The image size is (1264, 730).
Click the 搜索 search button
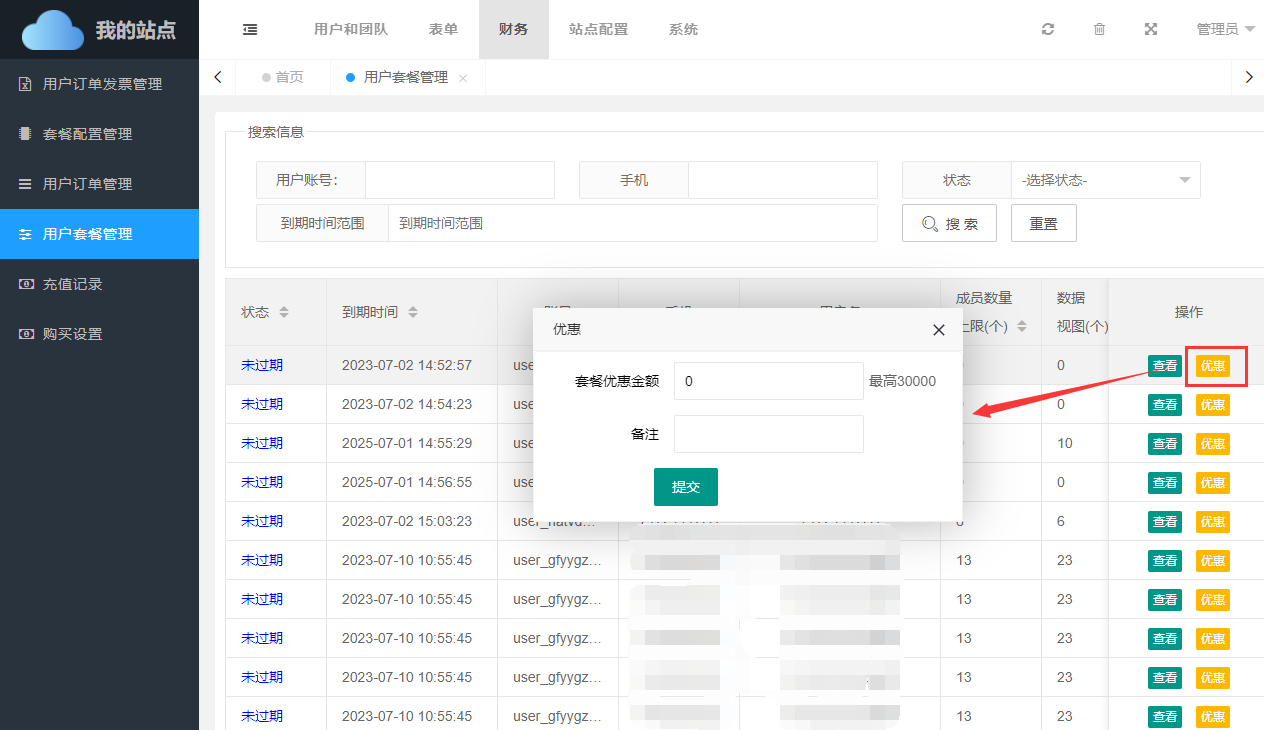coord(949,223)
